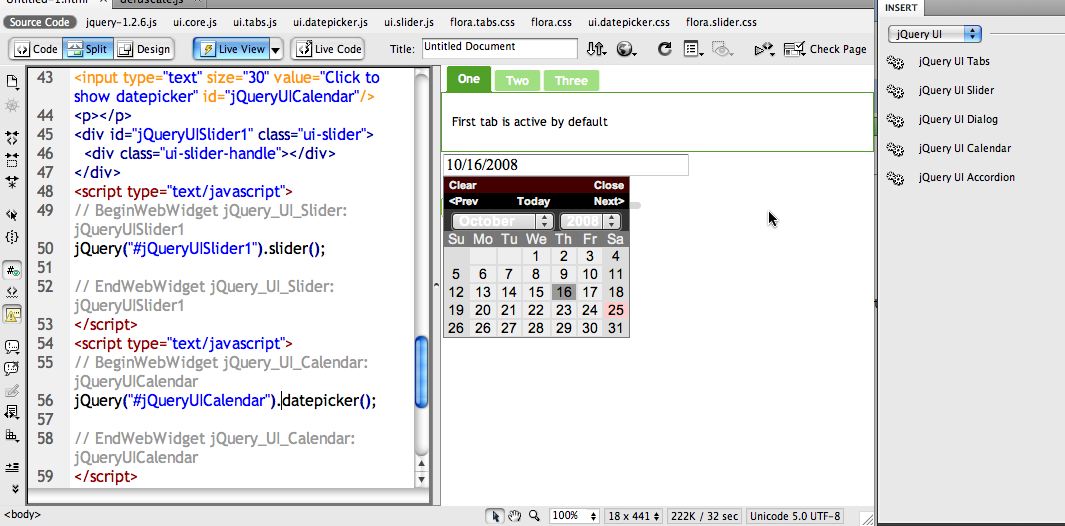Click the Title field 'Untitled Document'
The width and height of the screenshot is (1065, 526).
[x=498, y=48]
